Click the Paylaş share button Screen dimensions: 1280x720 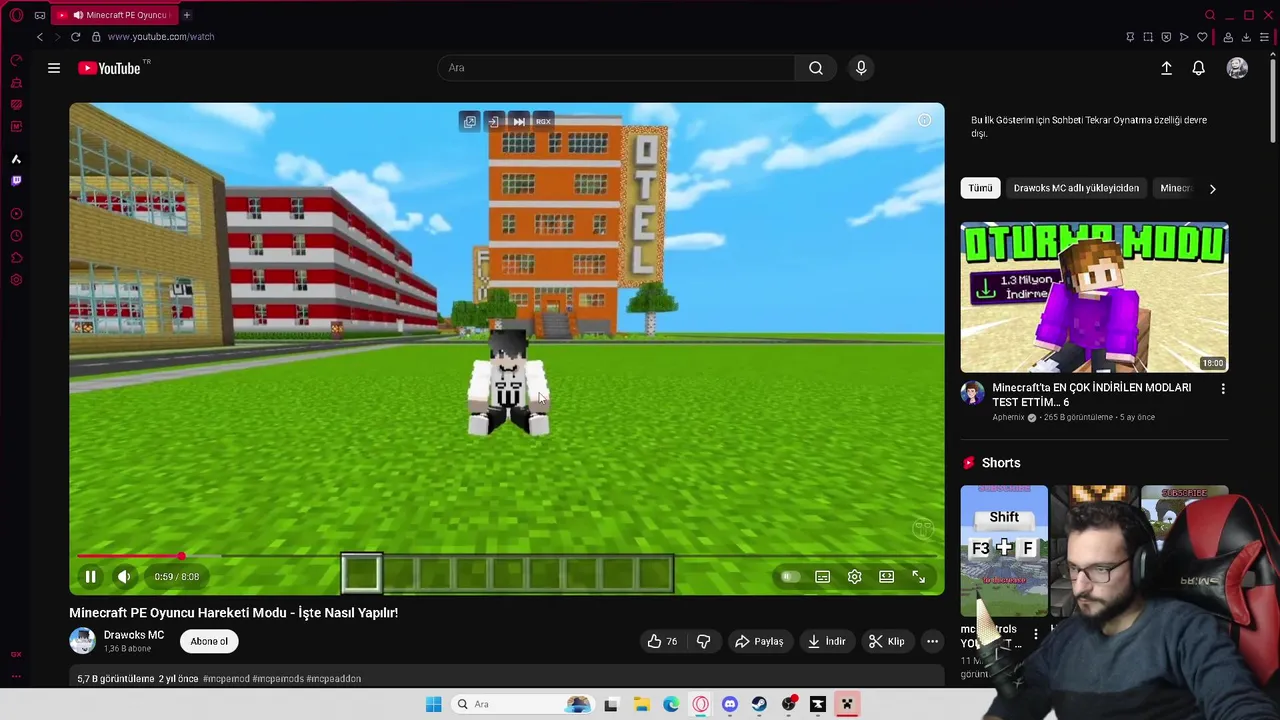pos(760,641)
